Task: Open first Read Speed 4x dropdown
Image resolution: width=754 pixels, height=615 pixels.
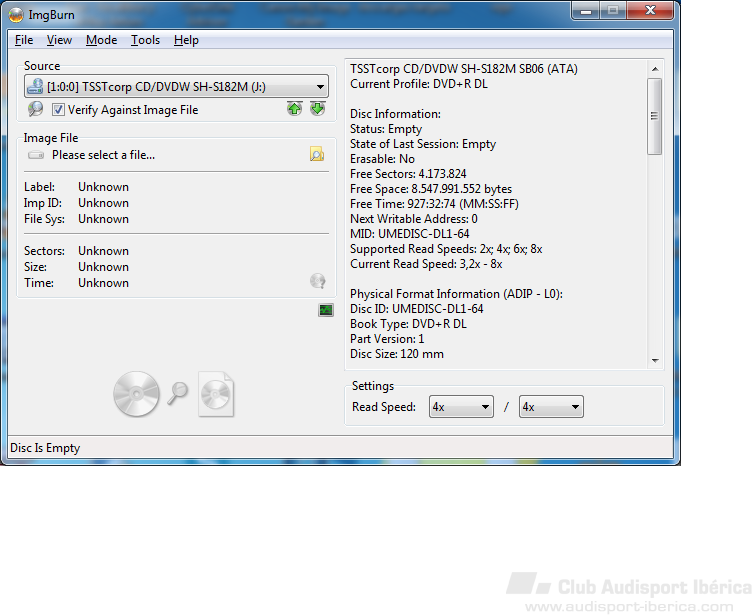Action: click(461, 407)
